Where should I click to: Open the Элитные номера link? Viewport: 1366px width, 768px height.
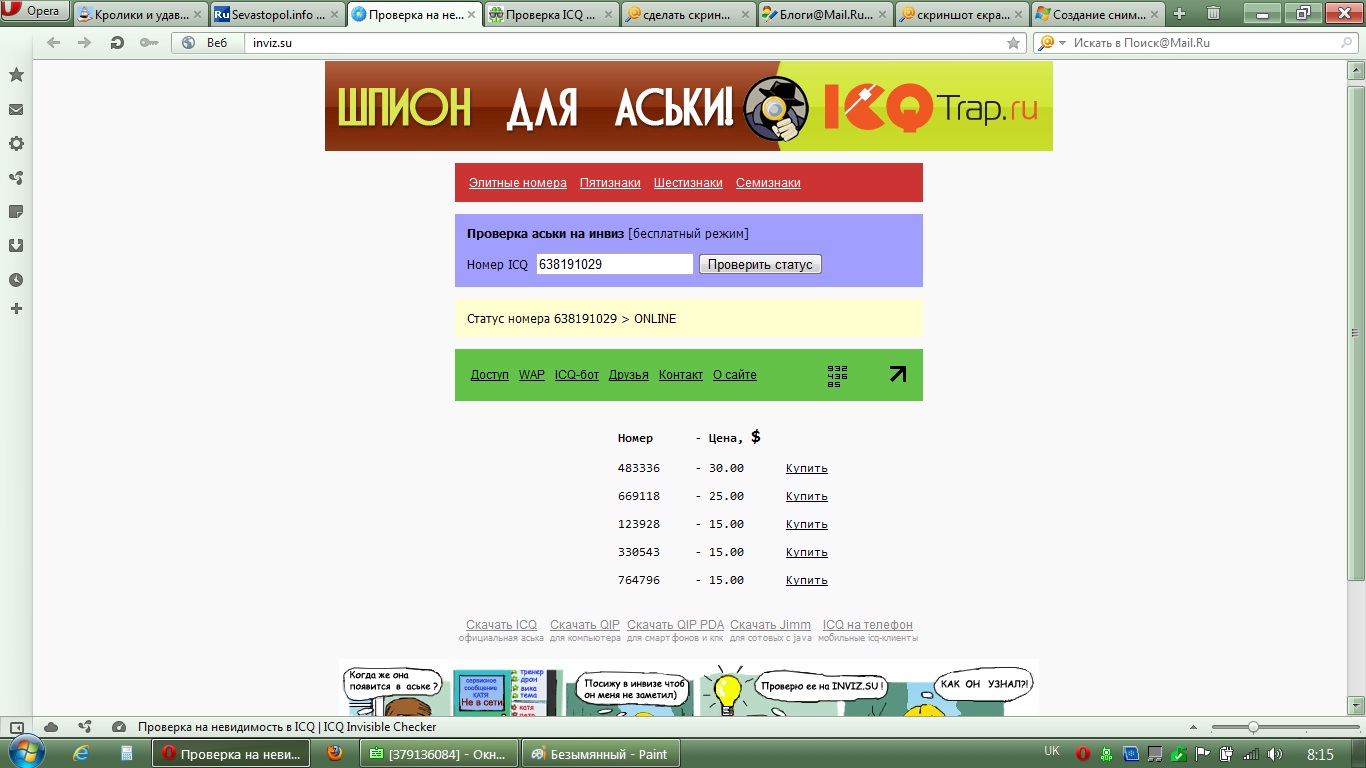(518, 183)
